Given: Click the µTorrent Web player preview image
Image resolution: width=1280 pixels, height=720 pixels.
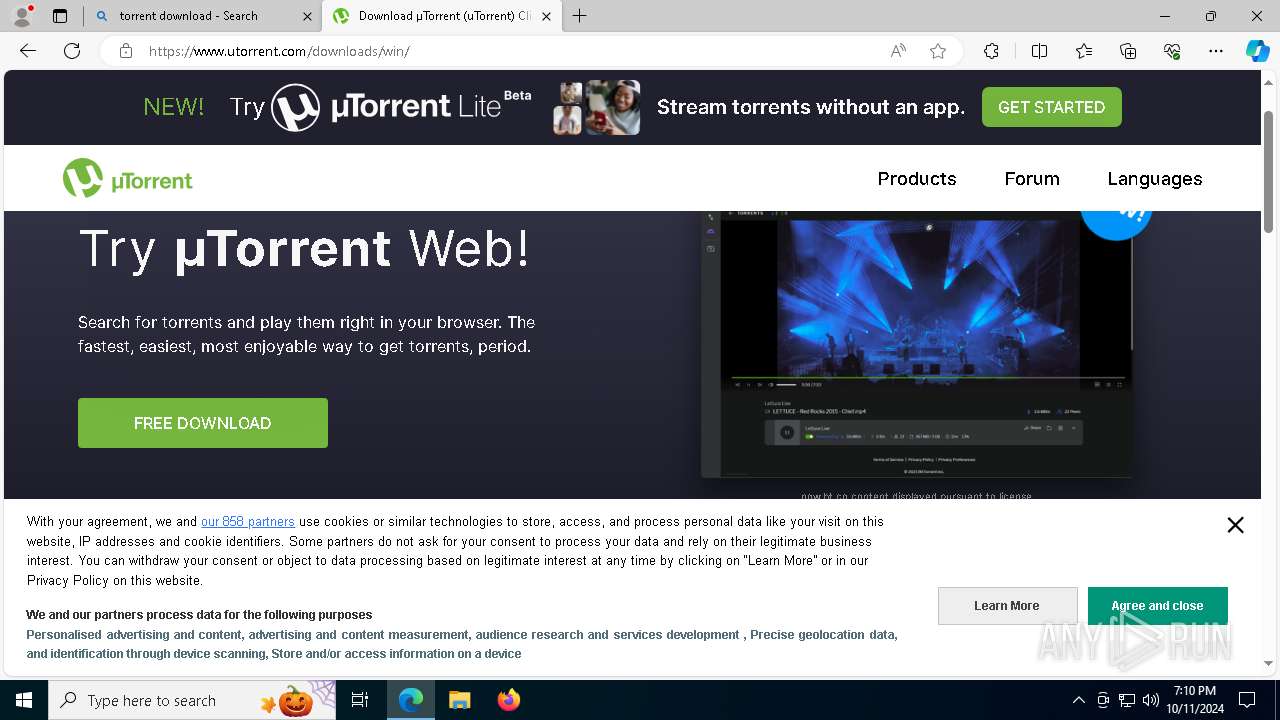Looking at the screenshot, I should tap(917, 344).
